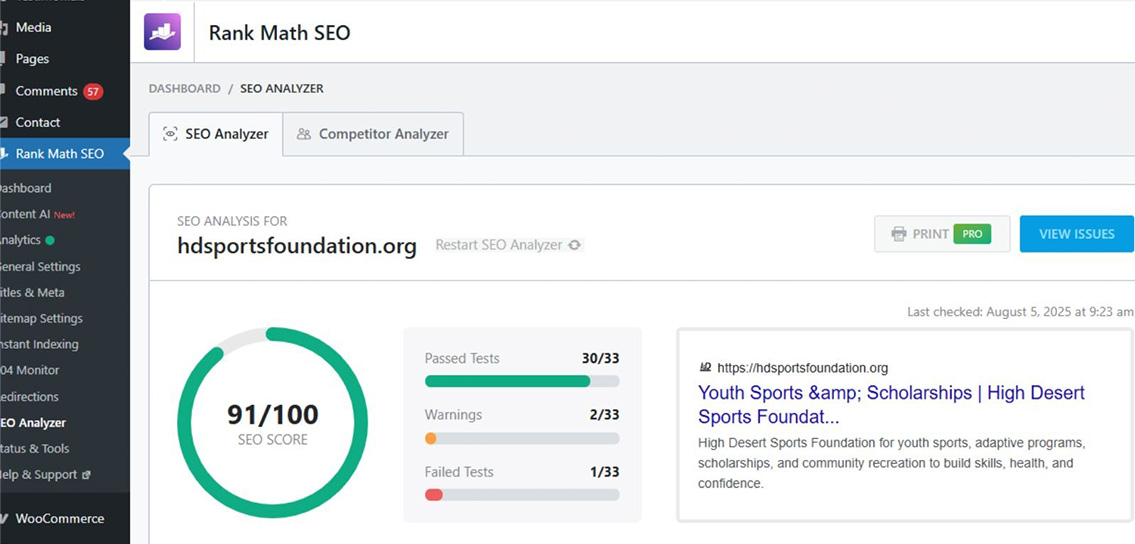This screenshot has width=1135, height=544.
Task: Click the refresh icon beside Restart SEO Analyzer
Action: pyautogui.click(x=575, y=245)
